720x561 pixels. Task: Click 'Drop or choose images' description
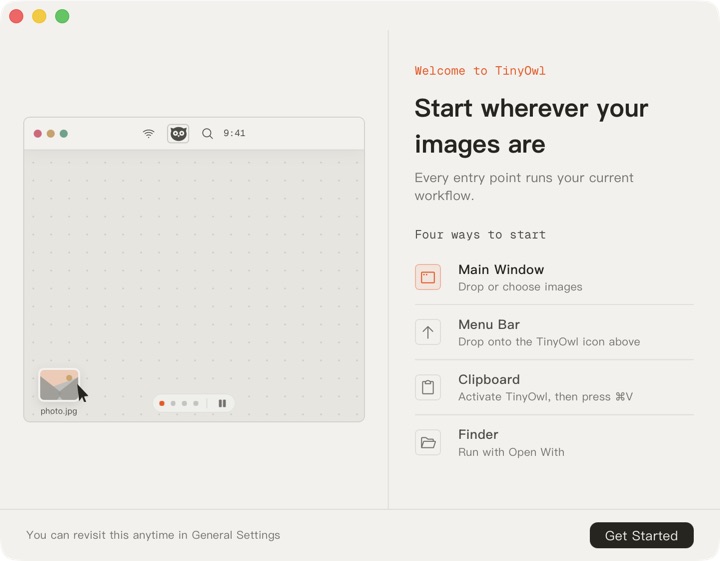pos(520,287)
